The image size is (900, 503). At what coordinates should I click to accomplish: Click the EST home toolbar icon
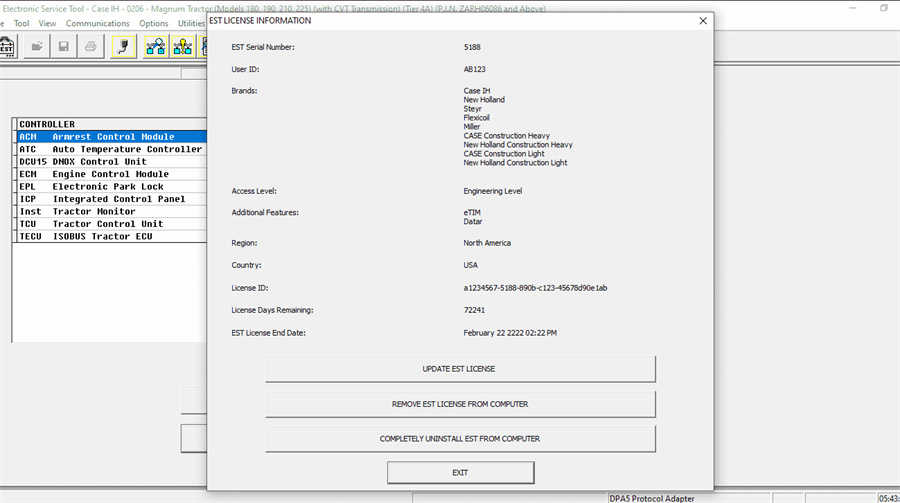(7, 47)
